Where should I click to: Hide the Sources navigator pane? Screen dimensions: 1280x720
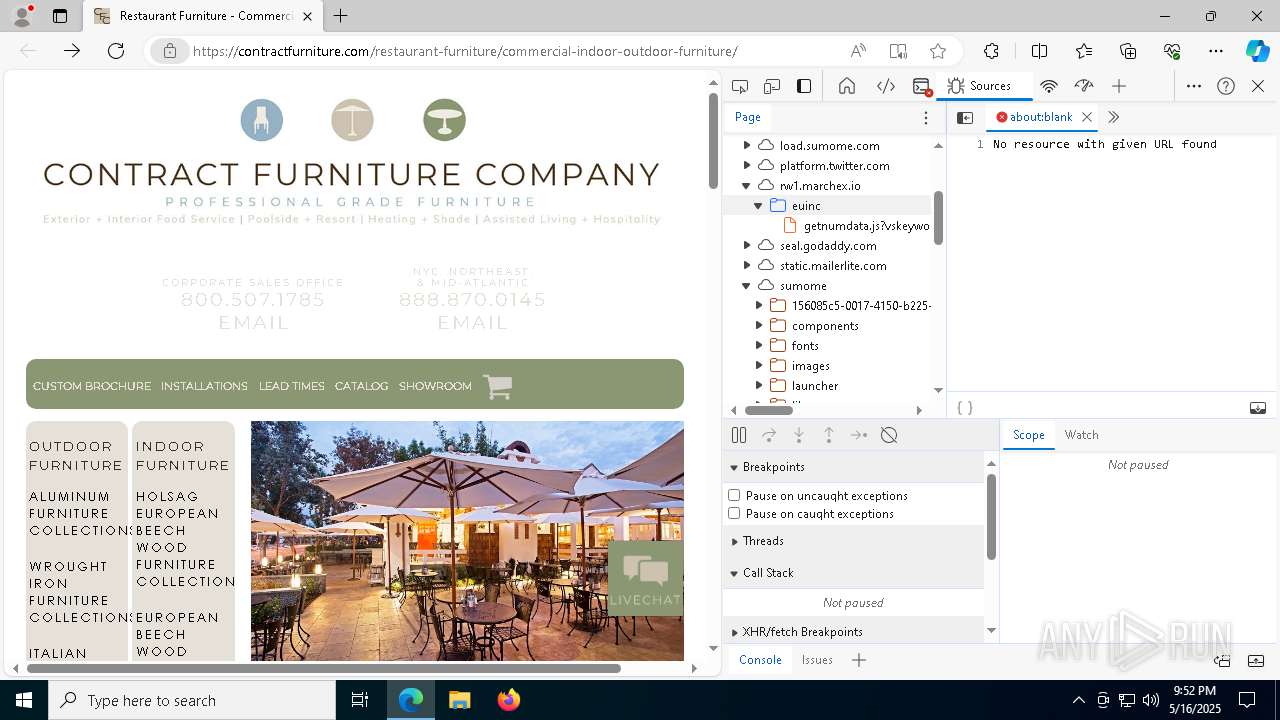click(965, 117)
